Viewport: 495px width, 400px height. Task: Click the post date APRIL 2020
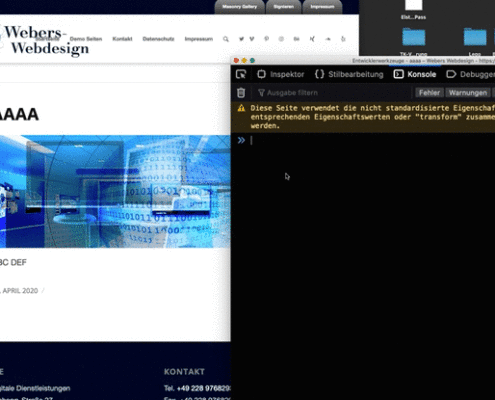[20, 291]
